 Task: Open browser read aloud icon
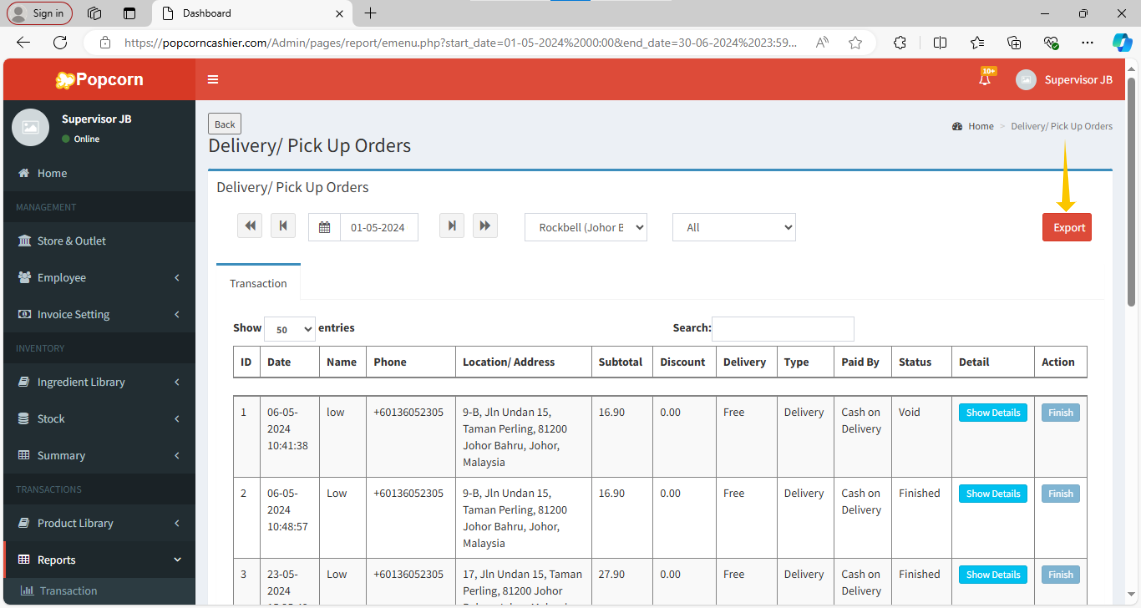822,43
